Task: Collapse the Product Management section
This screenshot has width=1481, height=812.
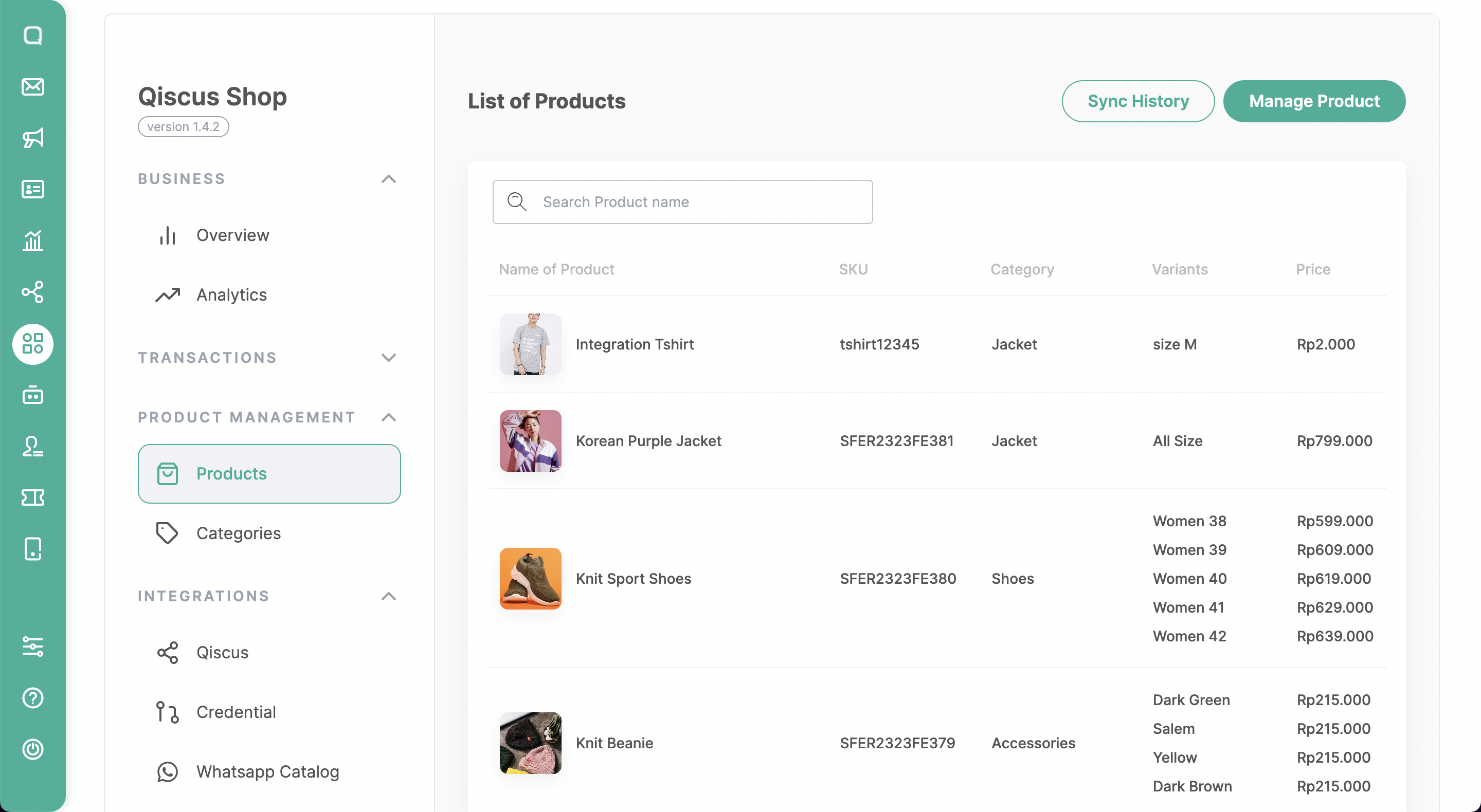Action: tap(389, 417)
